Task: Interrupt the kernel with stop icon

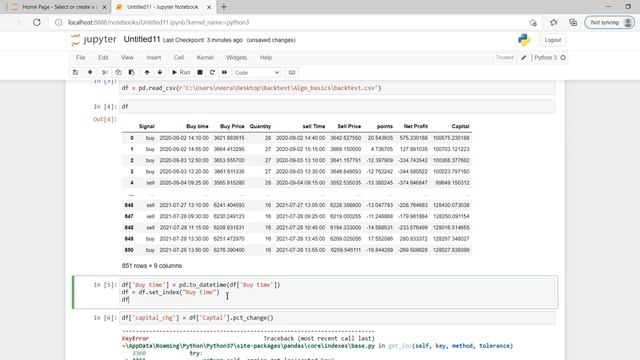Action: 200,72
